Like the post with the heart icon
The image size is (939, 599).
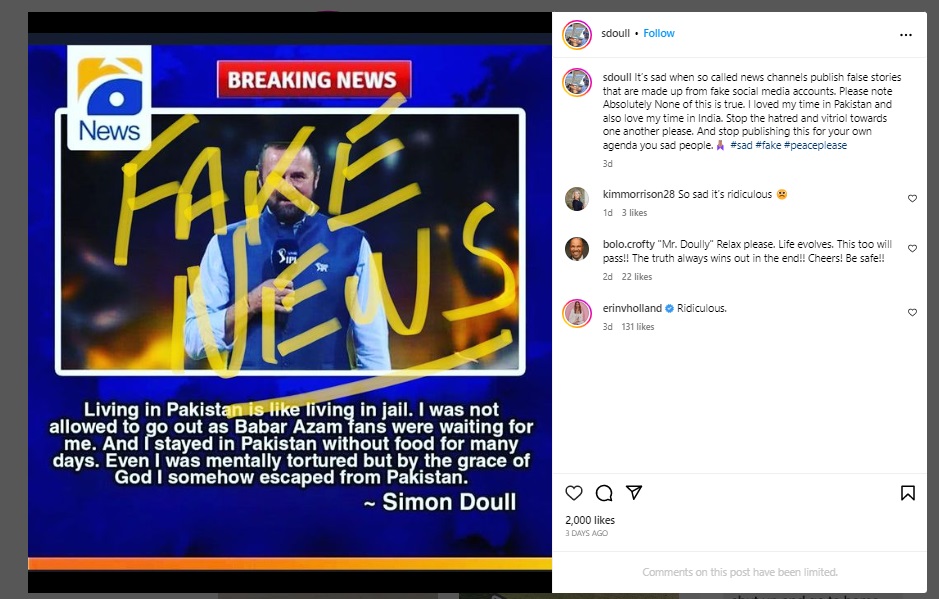click(574, 493)
